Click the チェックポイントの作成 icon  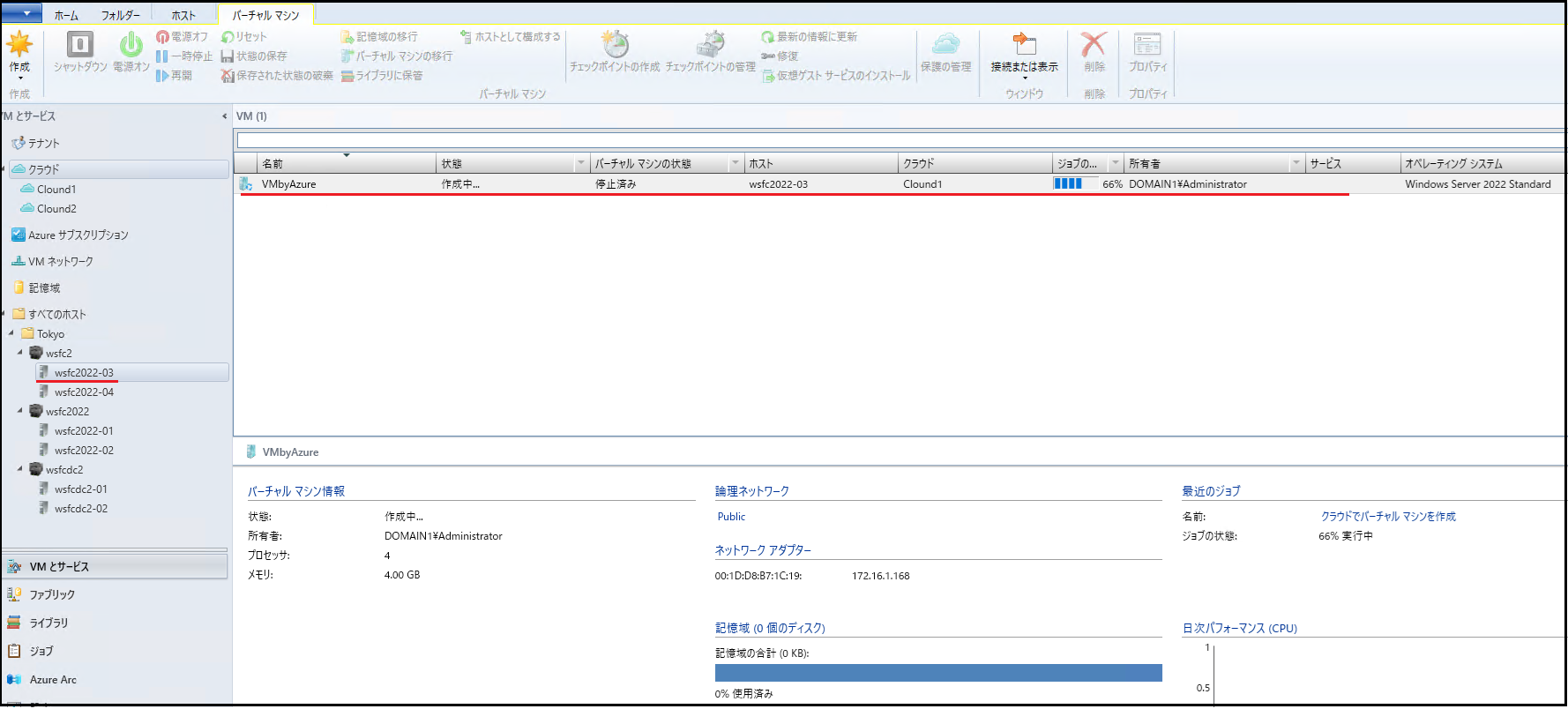(615, 44)
